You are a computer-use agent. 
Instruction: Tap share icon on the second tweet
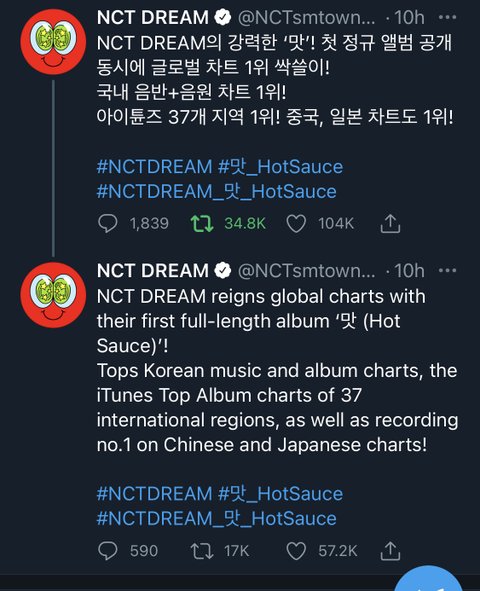(x=390, y=551)
